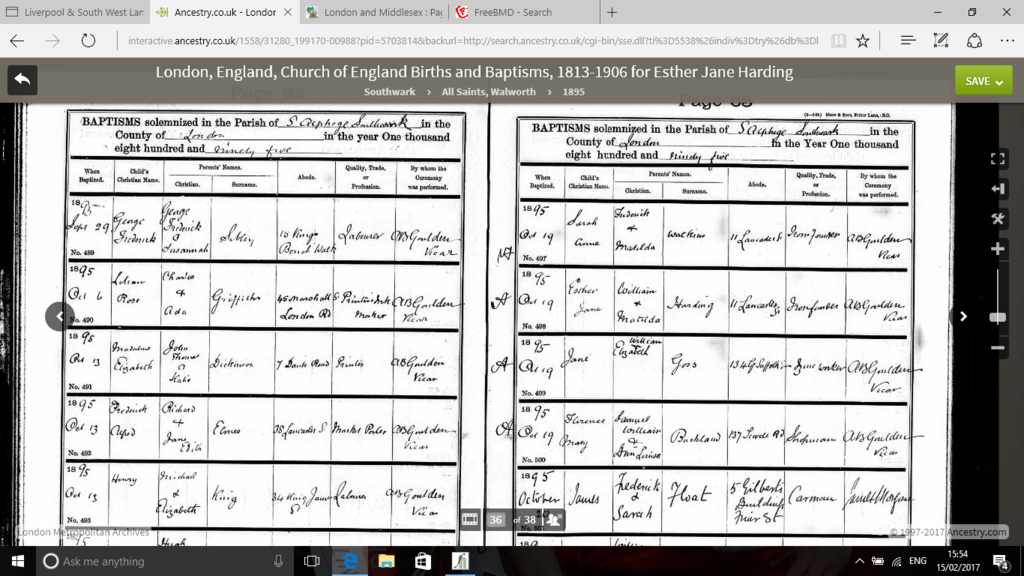The height and width of the screenshot is (576, 1024).
Task: Open the Windows Start menu
Action: click(x=18, y=561)
